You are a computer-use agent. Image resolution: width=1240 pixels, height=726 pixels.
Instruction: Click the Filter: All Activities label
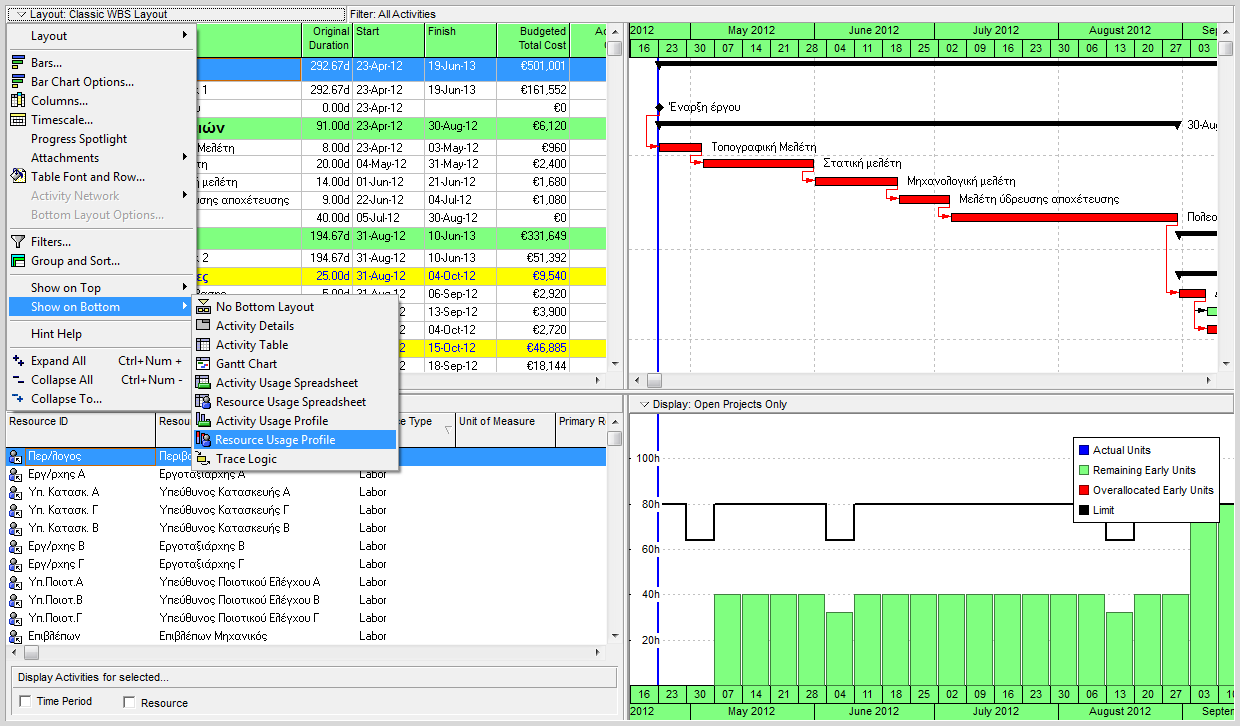[x=394, y=14]
